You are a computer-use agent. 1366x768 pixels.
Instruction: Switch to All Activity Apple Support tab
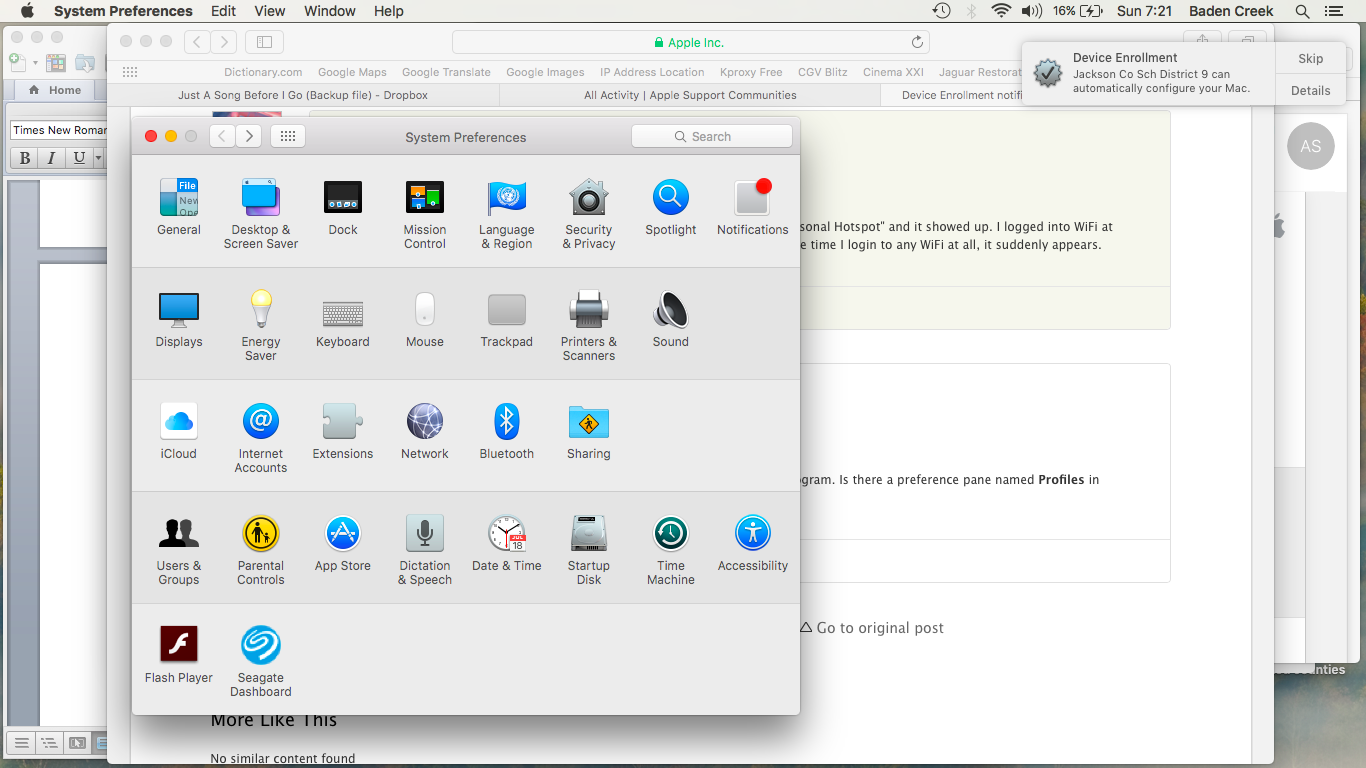point(690,95)
